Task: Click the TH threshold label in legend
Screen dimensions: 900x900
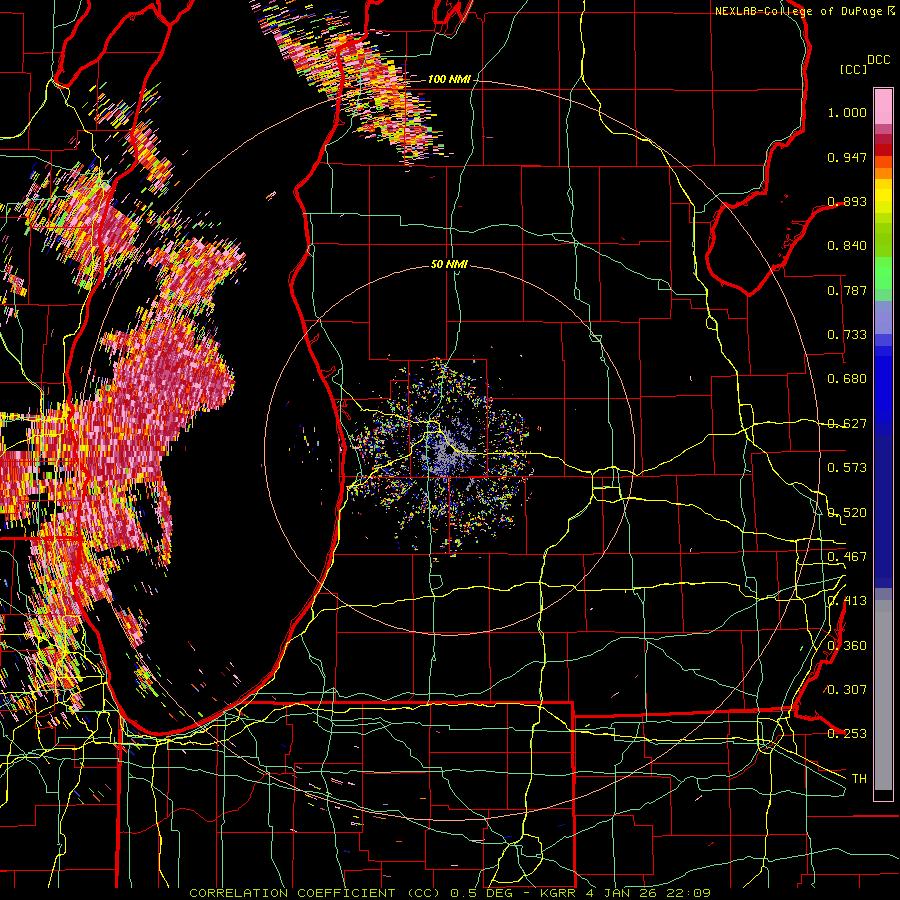Action: (x=859, y=779)
